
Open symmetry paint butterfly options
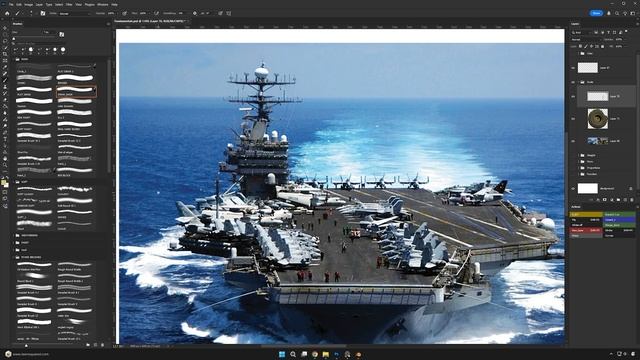point(229,13)
